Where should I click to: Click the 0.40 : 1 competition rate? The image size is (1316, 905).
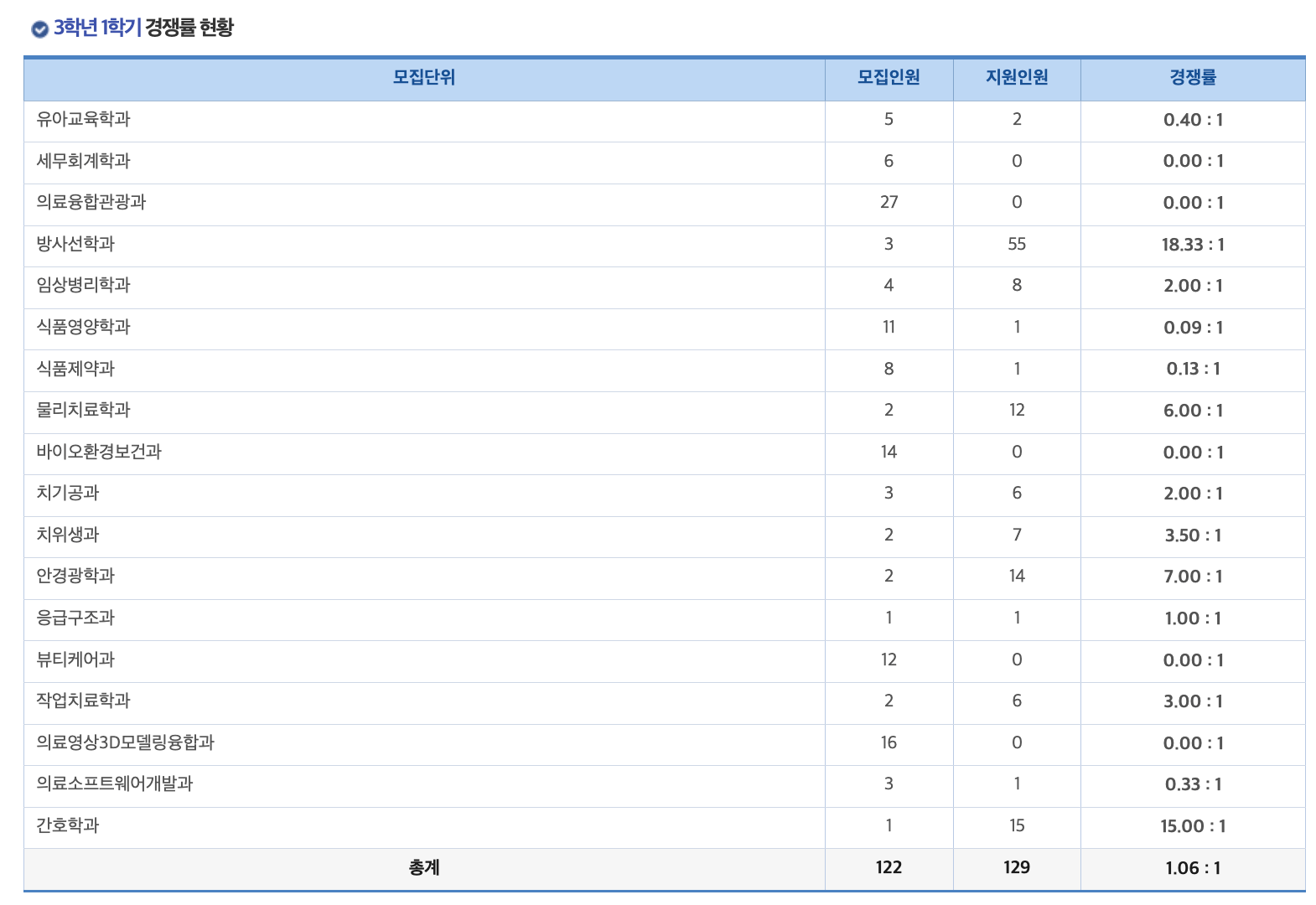click(x=1193, y=120)
